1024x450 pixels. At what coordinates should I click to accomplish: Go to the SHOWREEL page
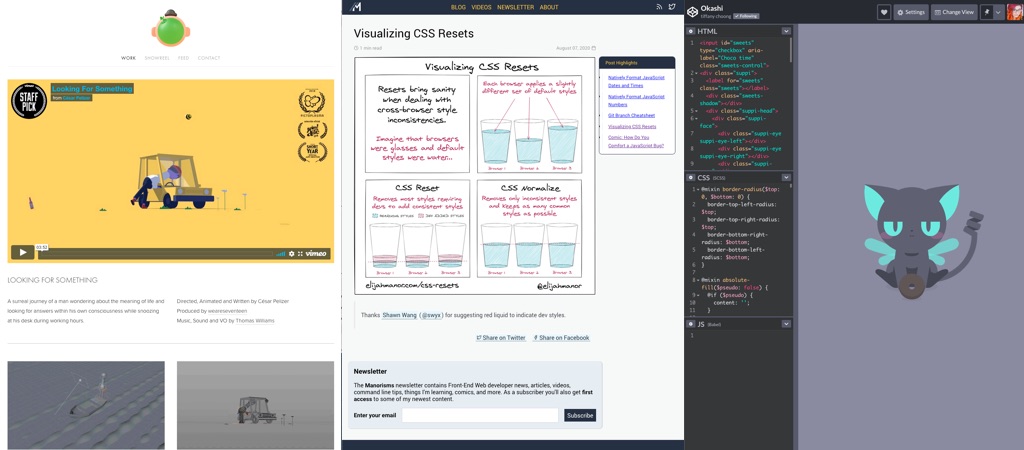pos(157,58)
